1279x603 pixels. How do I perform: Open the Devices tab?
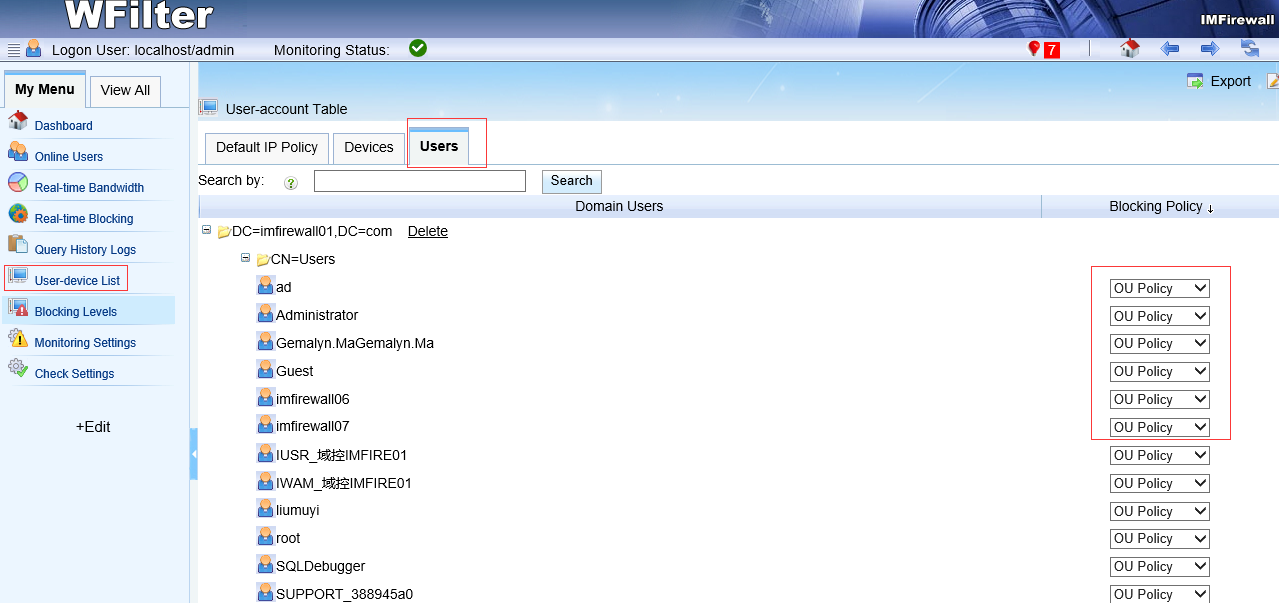[x=368, y=147]
